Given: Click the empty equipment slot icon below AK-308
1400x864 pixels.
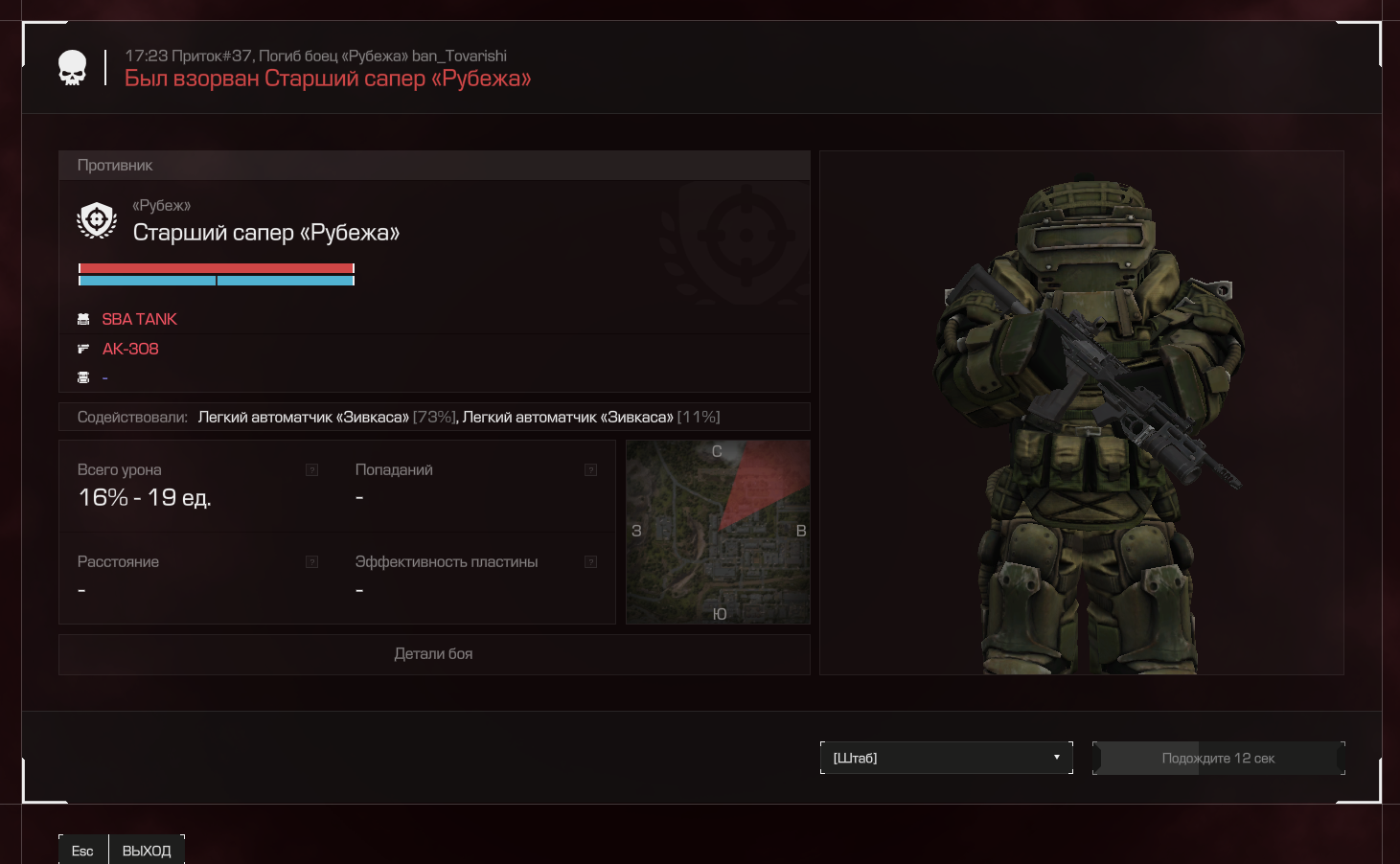Looking at the screenshot, I should pyautogui.click(x=83, y=377).
